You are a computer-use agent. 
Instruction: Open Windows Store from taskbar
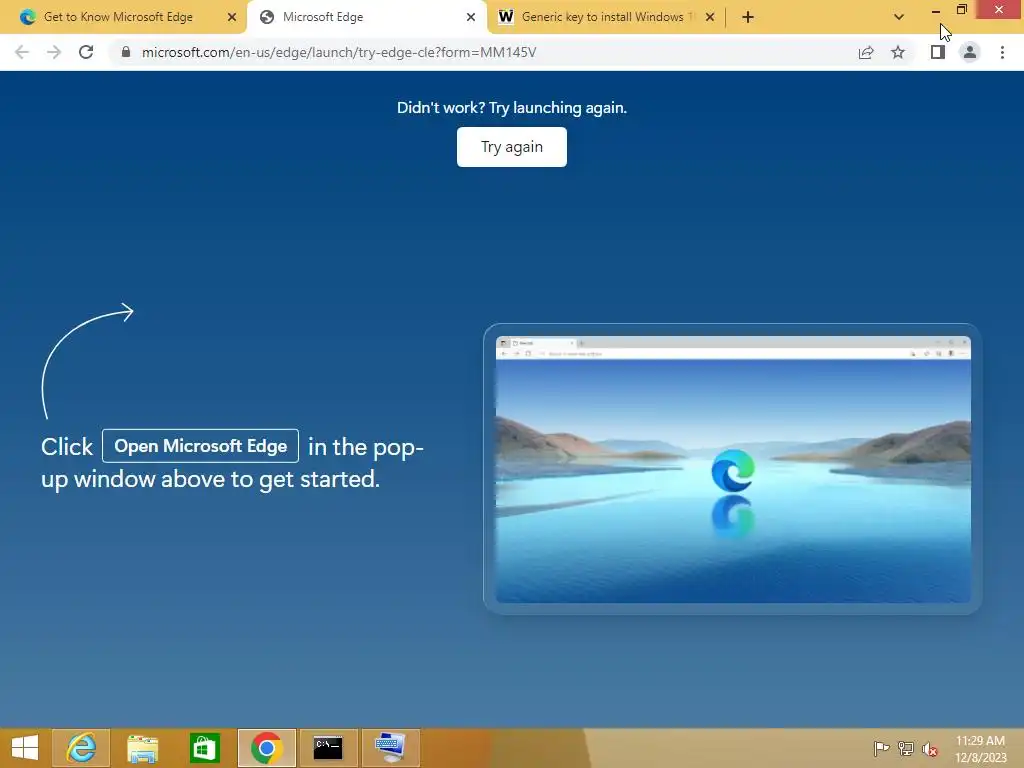(204, 748)
